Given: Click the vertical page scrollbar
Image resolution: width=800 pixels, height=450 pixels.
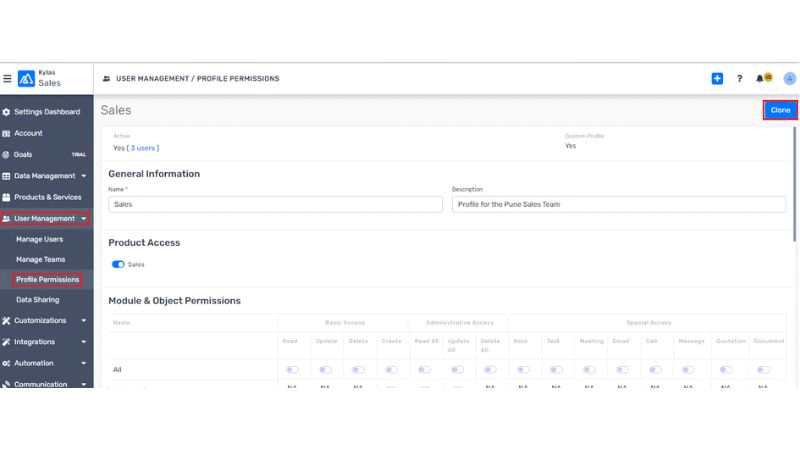Looking at the screenshot, I should (795, 180).
